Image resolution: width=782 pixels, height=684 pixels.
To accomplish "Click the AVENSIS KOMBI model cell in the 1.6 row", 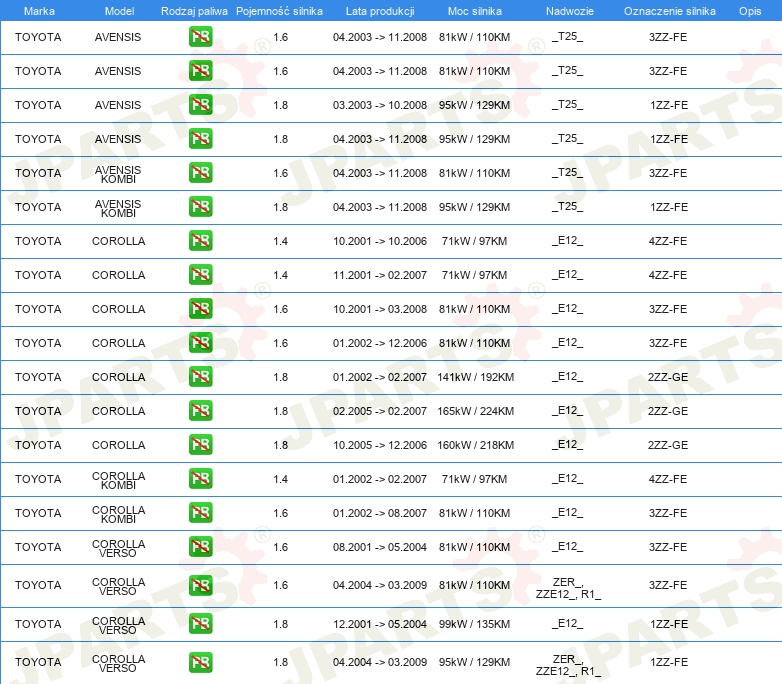I will [118, 174].
